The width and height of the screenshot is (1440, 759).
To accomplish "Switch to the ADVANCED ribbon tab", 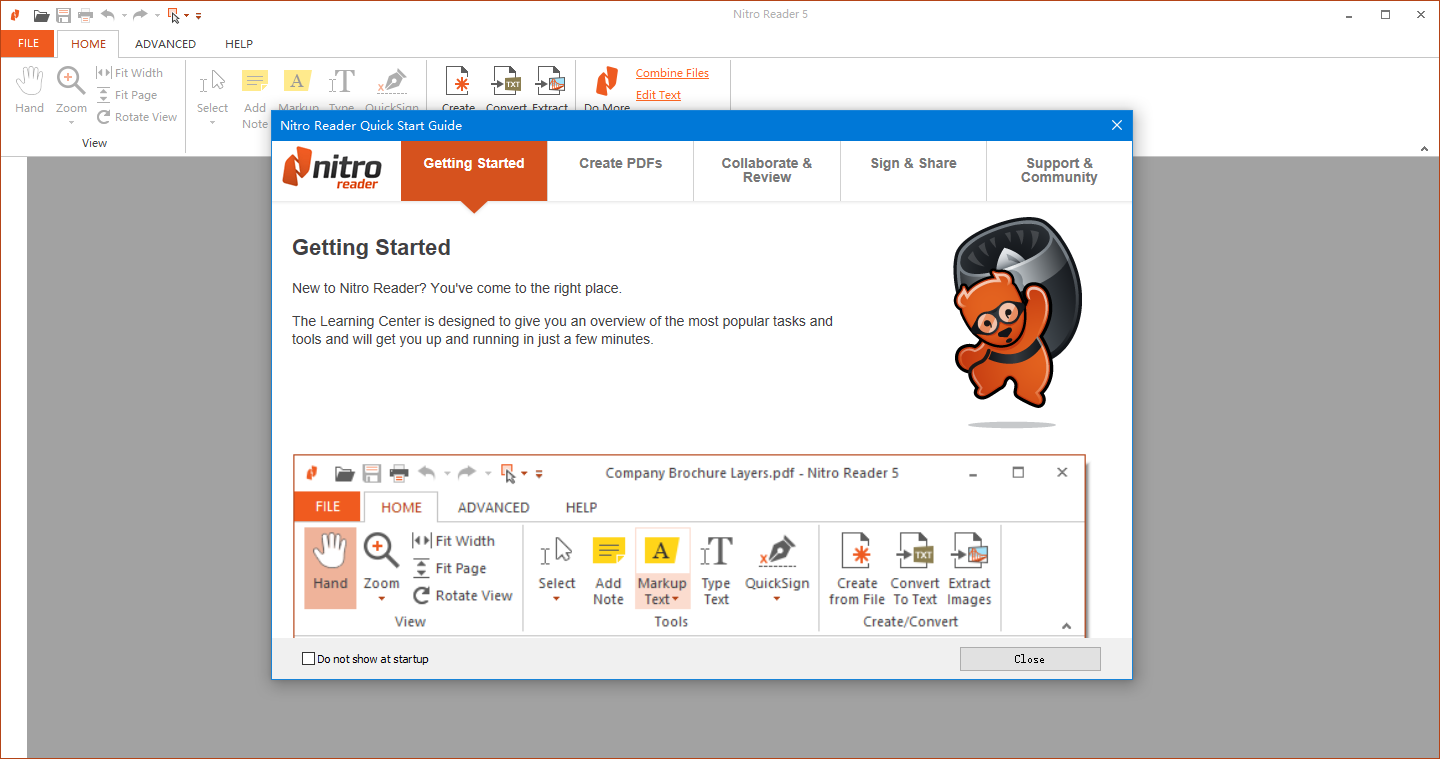I will [x=165, y=44].
